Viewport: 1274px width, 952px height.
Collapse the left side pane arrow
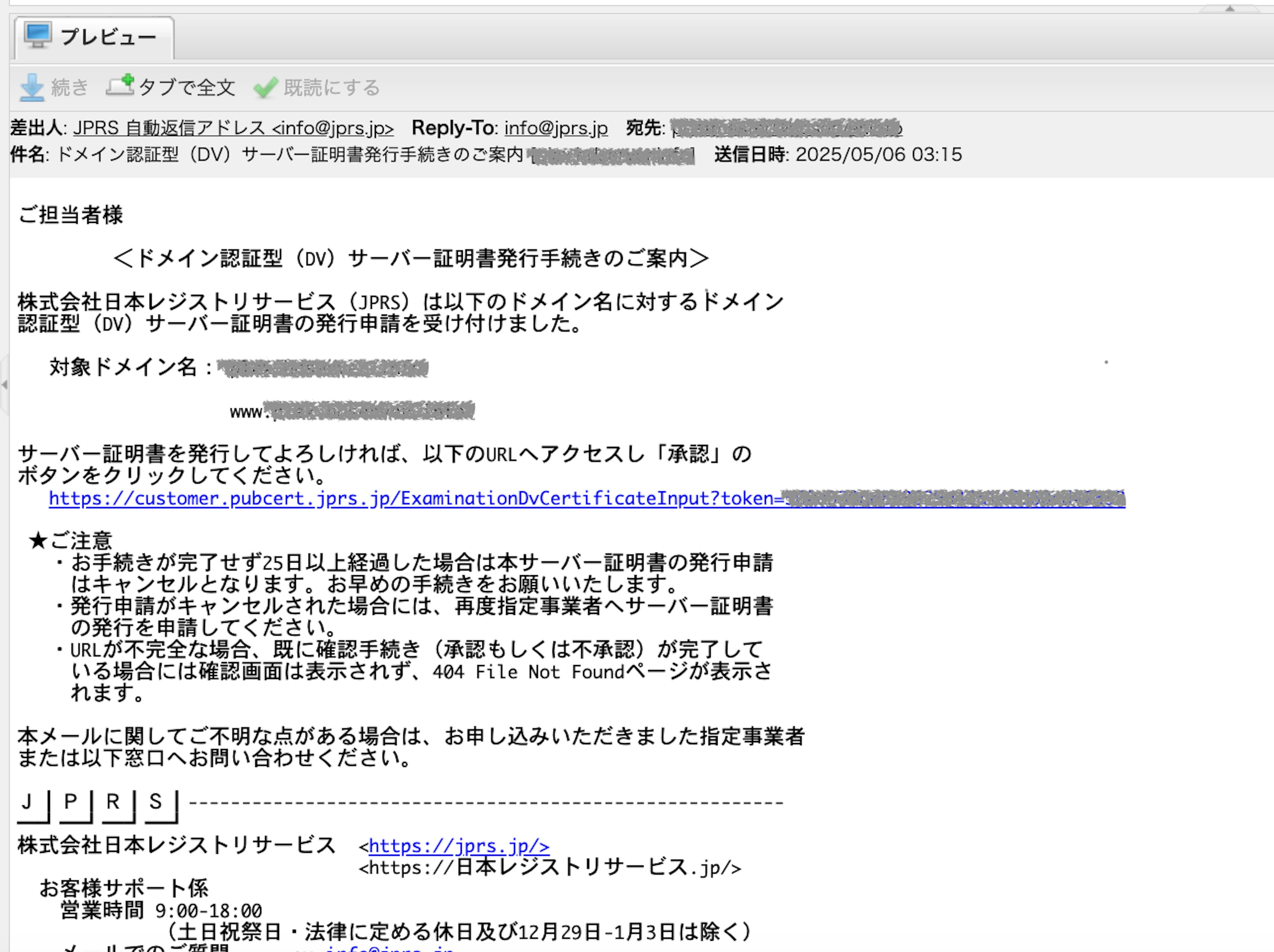(4, 384)
